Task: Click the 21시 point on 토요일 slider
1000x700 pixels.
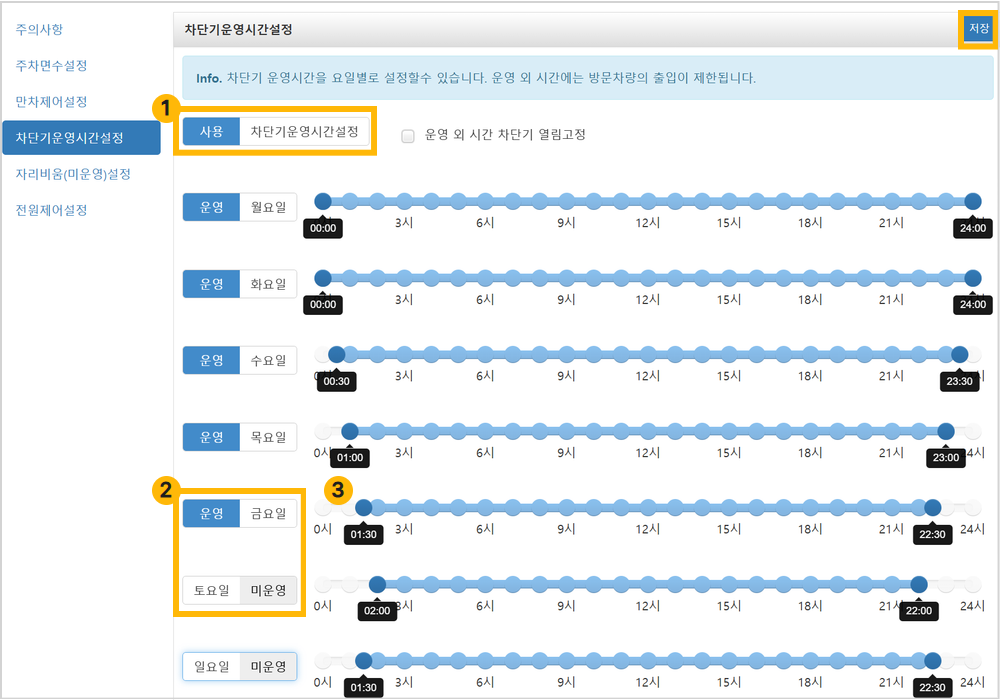Action: tap(892, 585)
